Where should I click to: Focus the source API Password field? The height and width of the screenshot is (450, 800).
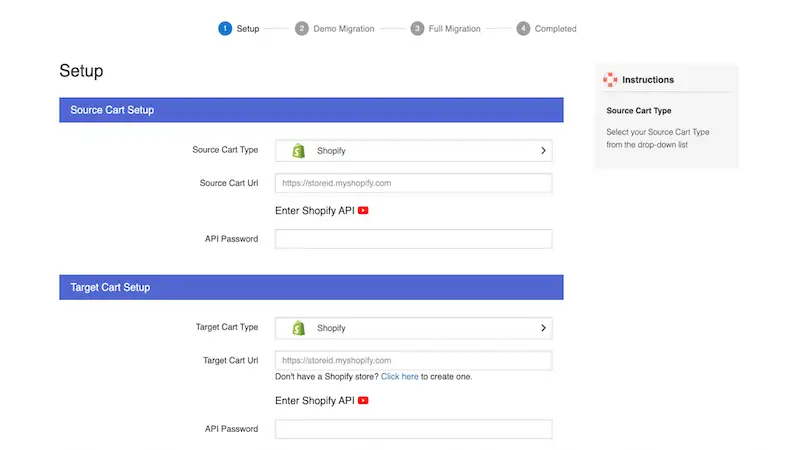413,239
